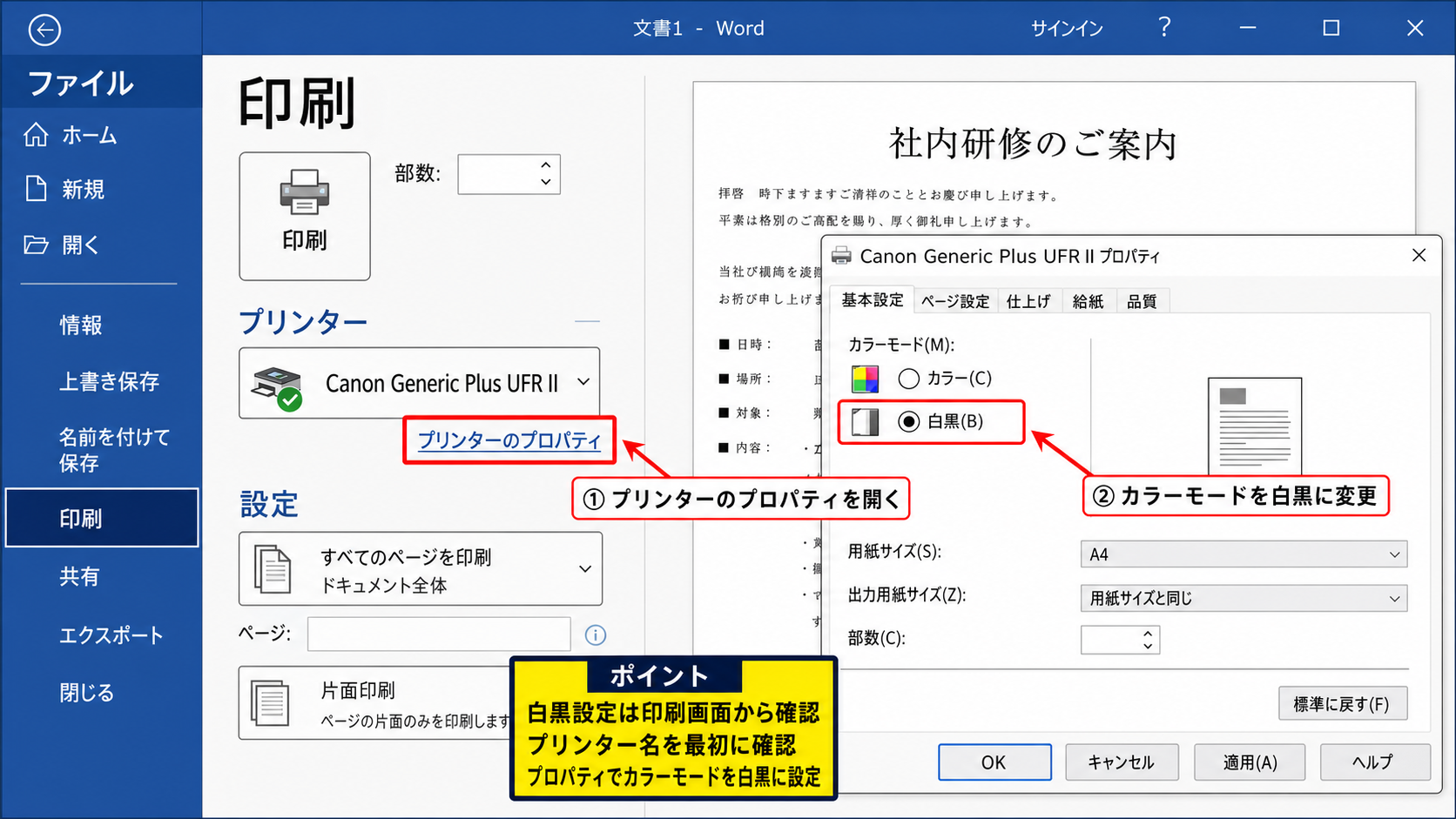Image resolution: width=1456 pixels, height=819 pixels.
Task: Click the New document page icon
Action: pyautogui.click(x=36, y=189)
